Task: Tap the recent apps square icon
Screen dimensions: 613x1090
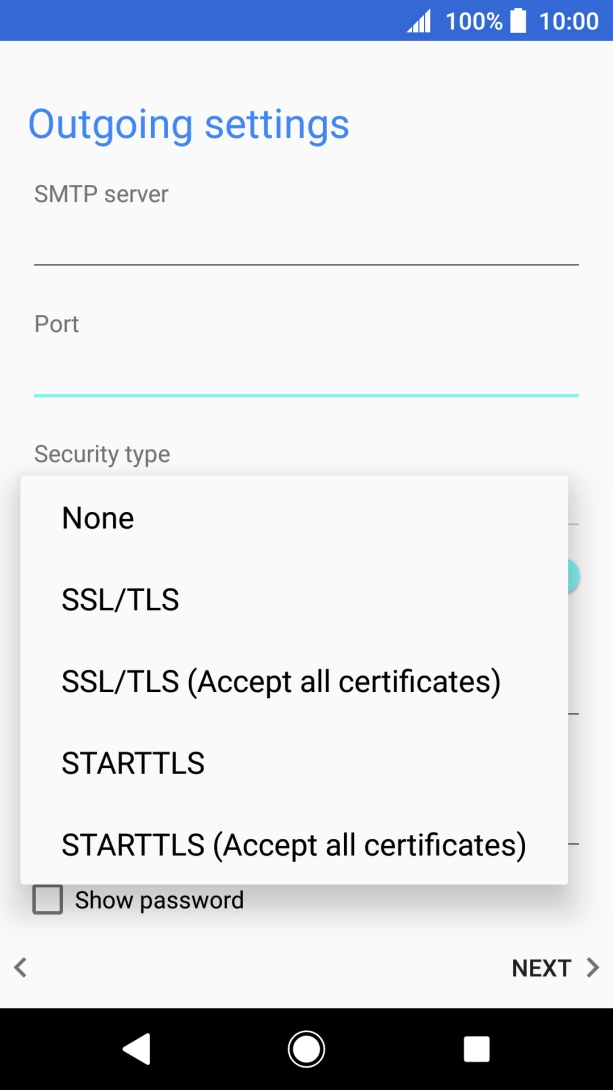Action: (477, 1048)
